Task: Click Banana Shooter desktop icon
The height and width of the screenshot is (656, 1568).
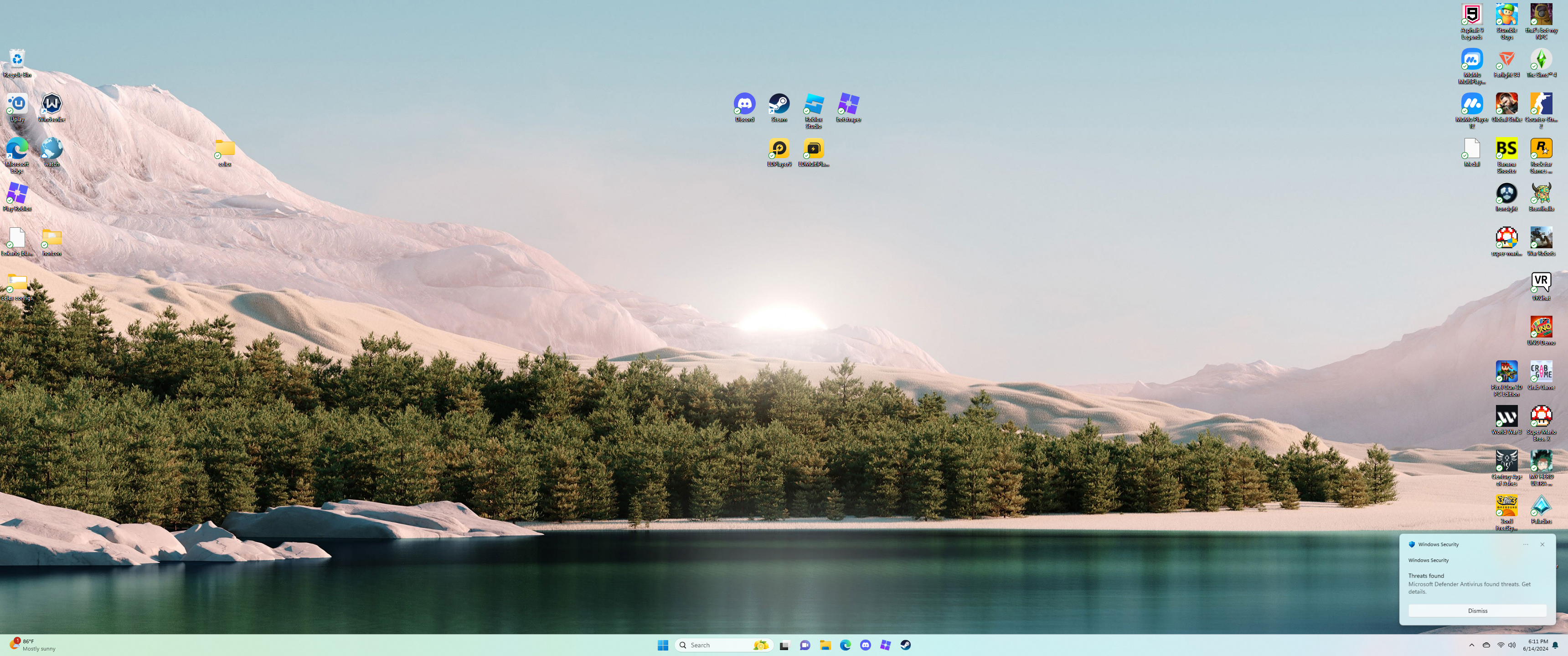Action: 1506,149
